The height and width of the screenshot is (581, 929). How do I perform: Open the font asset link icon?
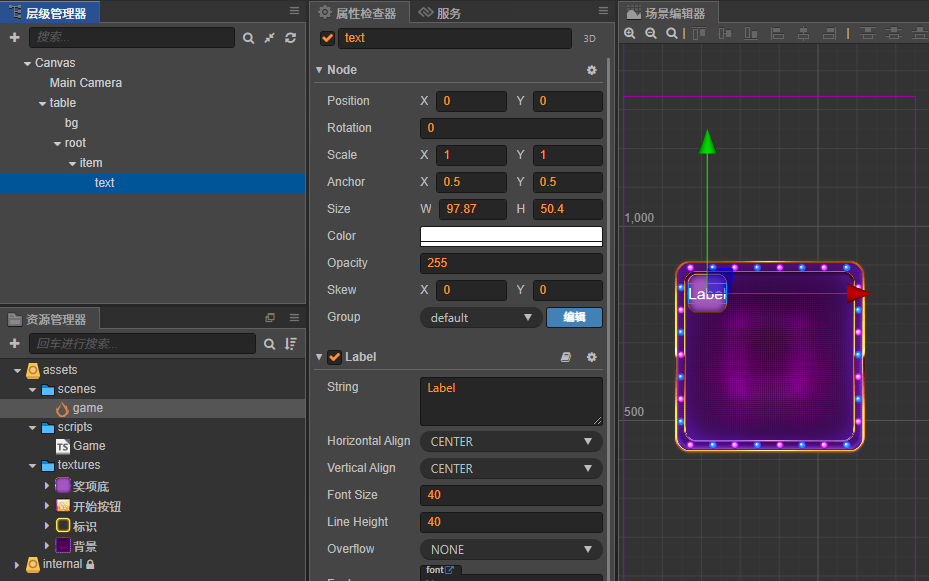[450, 570]
